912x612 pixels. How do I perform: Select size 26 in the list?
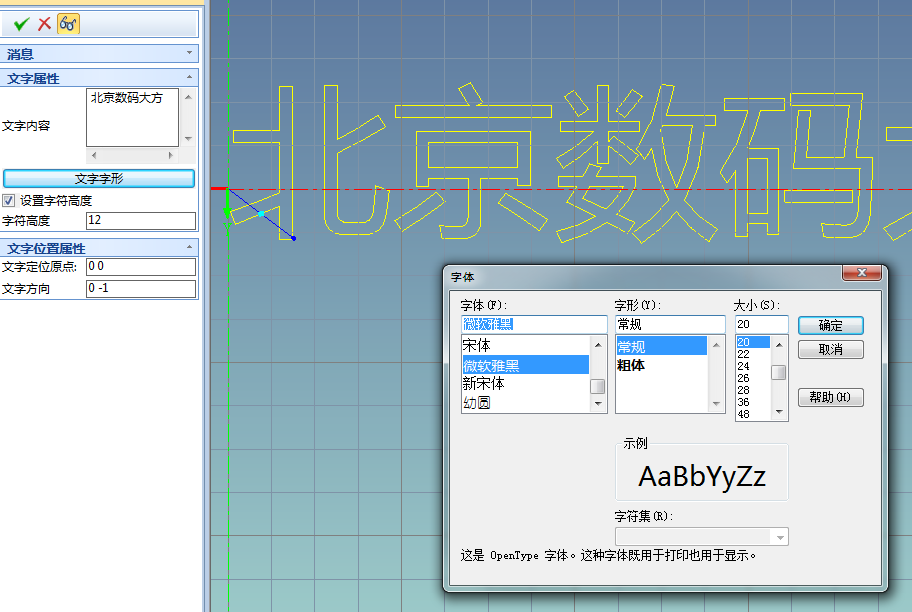pyautogui.click(x=753, y=378)
